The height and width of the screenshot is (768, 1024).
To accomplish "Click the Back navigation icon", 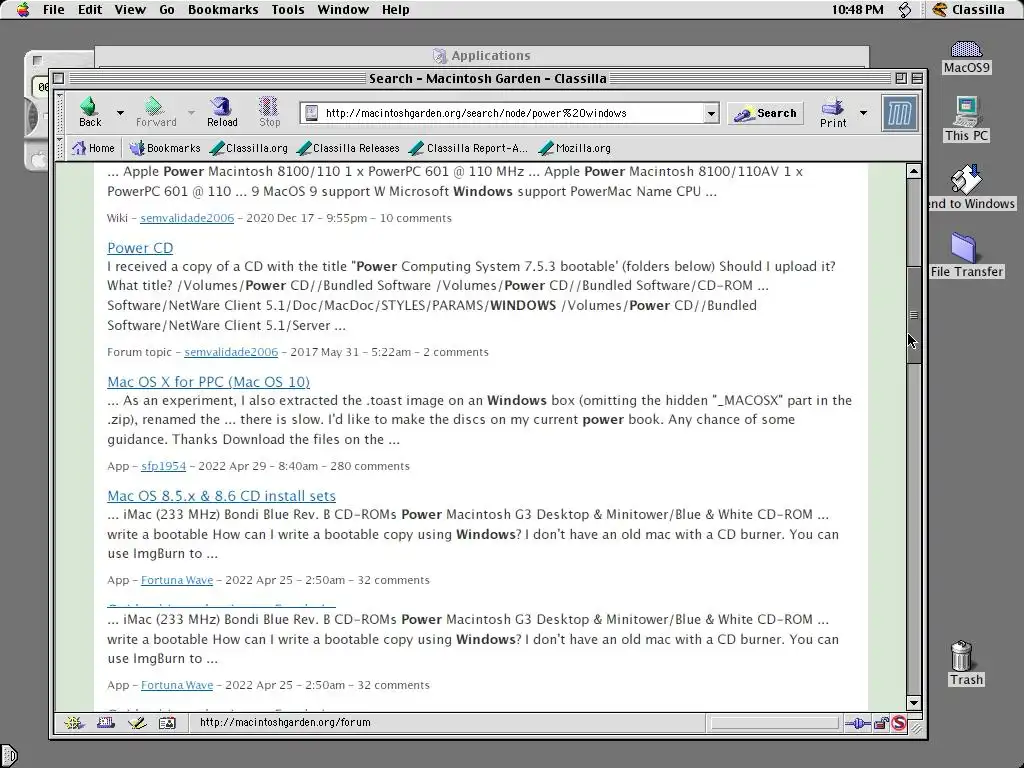I will point(89,112).
